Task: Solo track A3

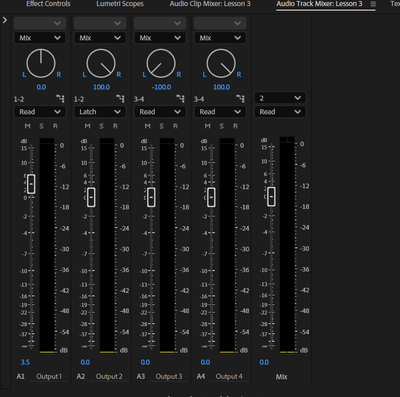Action: 162,126
